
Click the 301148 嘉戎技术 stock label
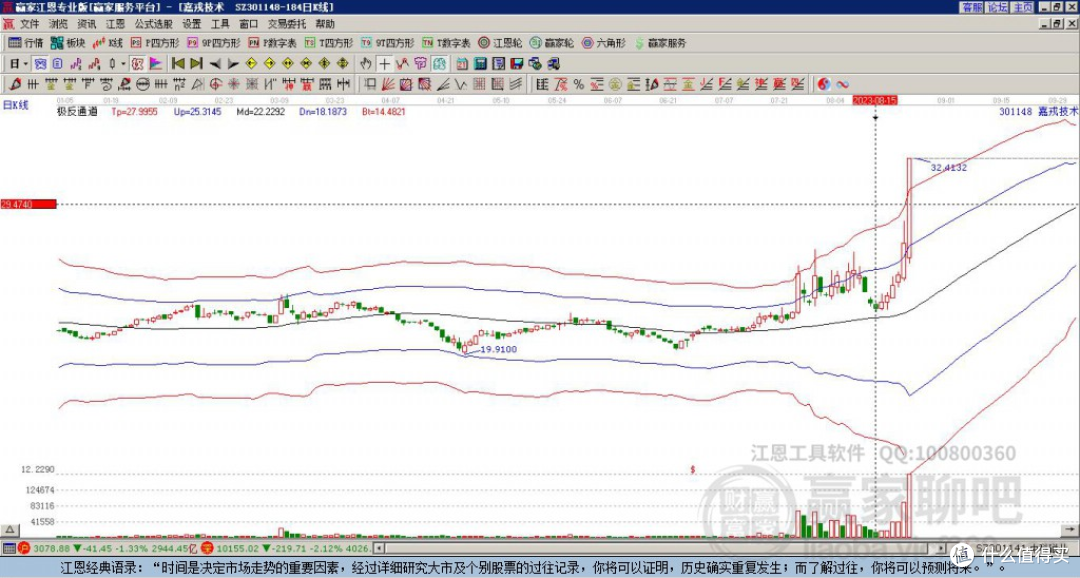pyautogui.click(x=1039, y=112)
